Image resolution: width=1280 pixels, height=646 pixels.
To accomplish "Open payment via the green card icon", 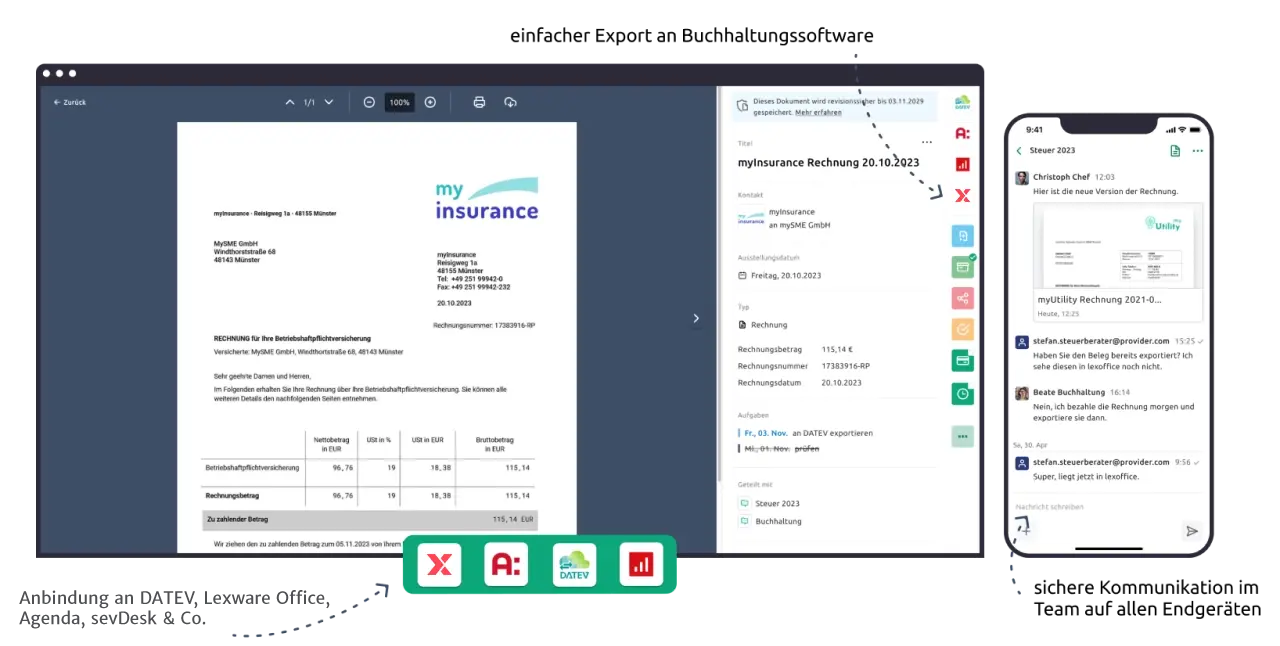I will (x=962, y=361).
